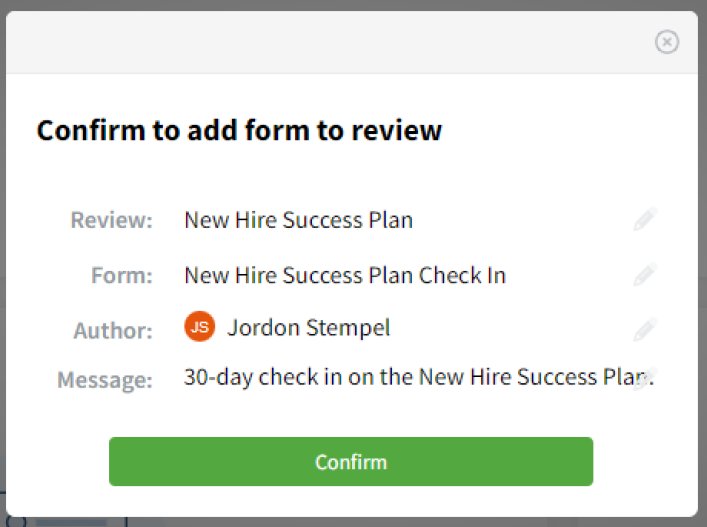Click the pencil icon to edit Review

point(645,220)
